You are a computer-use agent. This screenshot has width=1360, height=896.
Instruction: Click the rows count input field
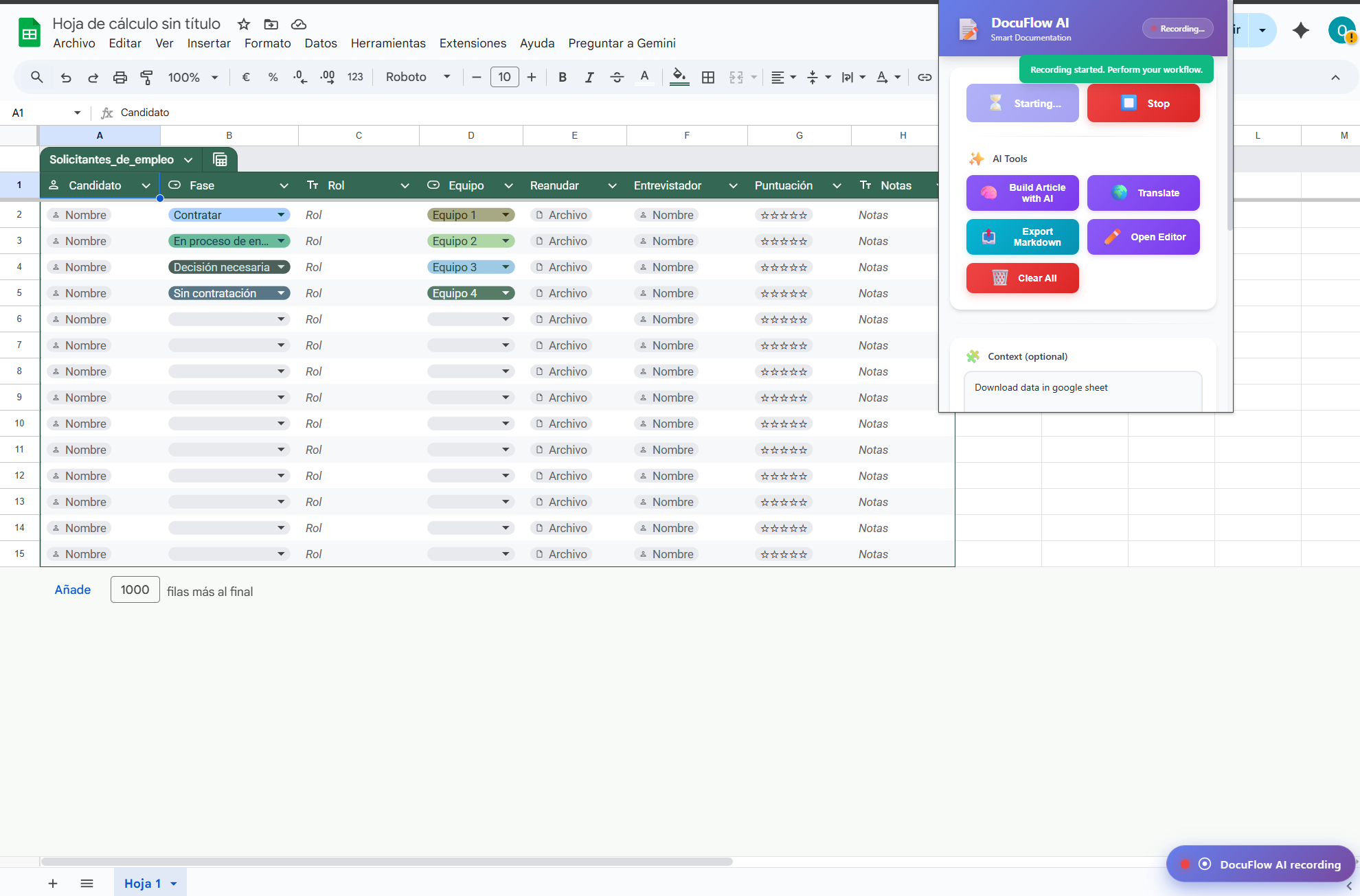pyautogui.click(x=135, y=590)
